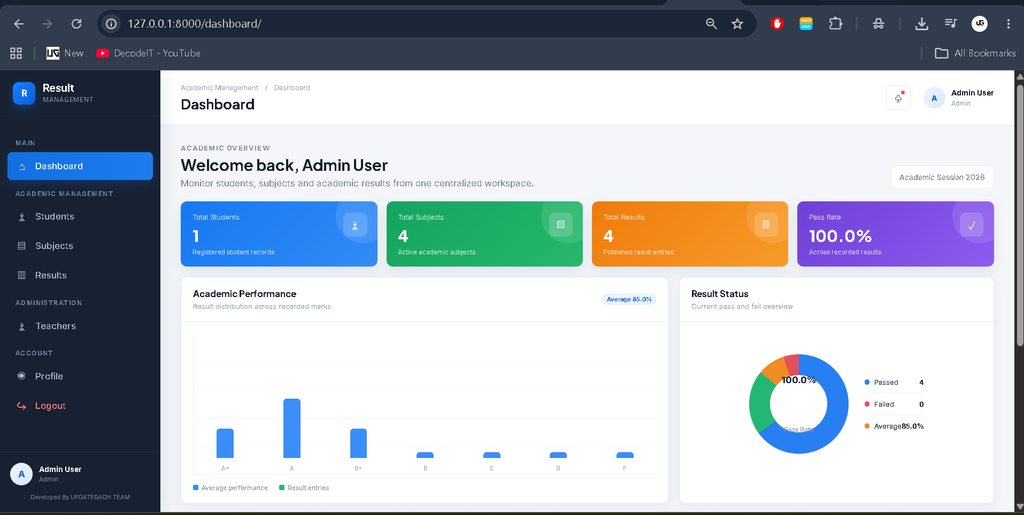1024x515 pixels.
Task: Click the Academic Session 2026 button
Action: (x=942, y=177)
